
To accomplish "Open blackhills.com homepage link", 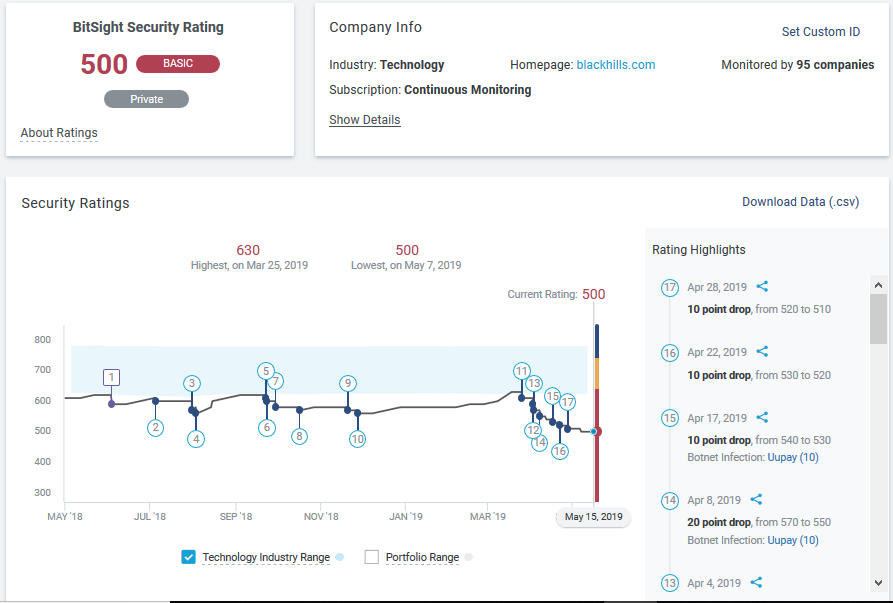I will tap(616, 65).
